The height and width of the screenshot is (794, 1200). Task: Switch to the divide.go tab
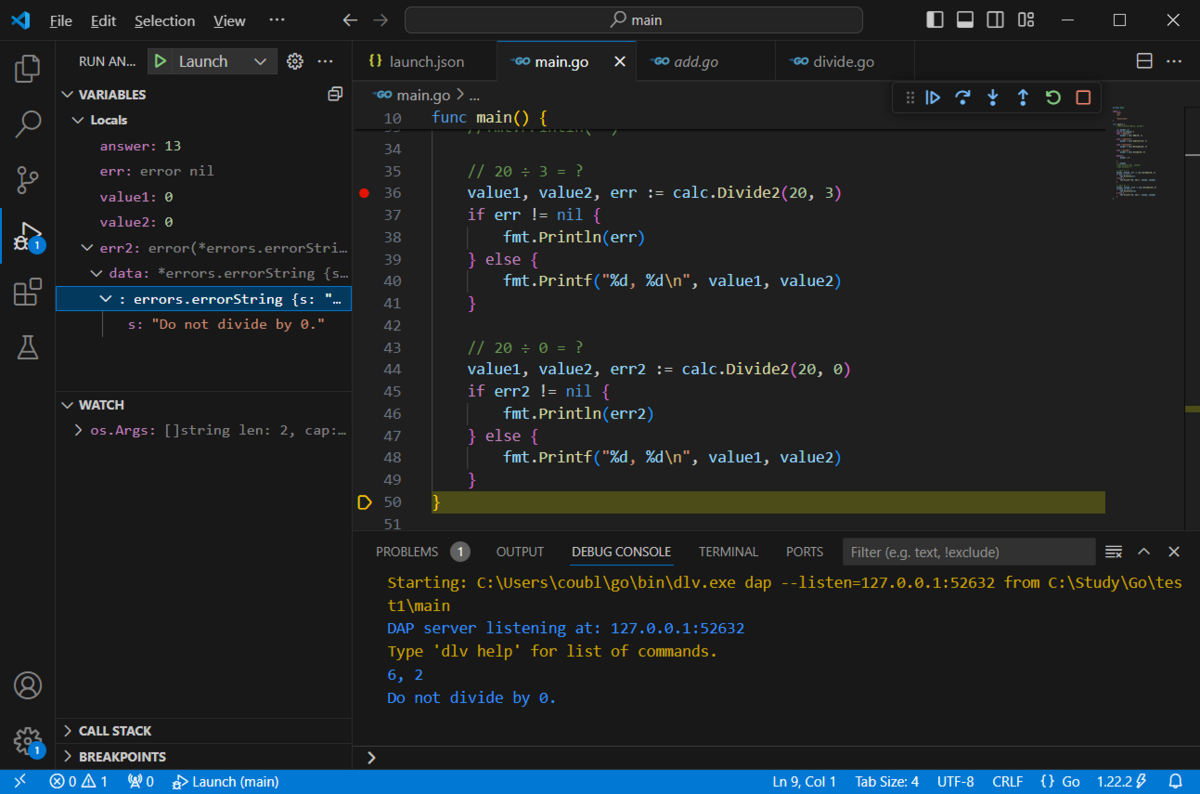pos(833,61)
